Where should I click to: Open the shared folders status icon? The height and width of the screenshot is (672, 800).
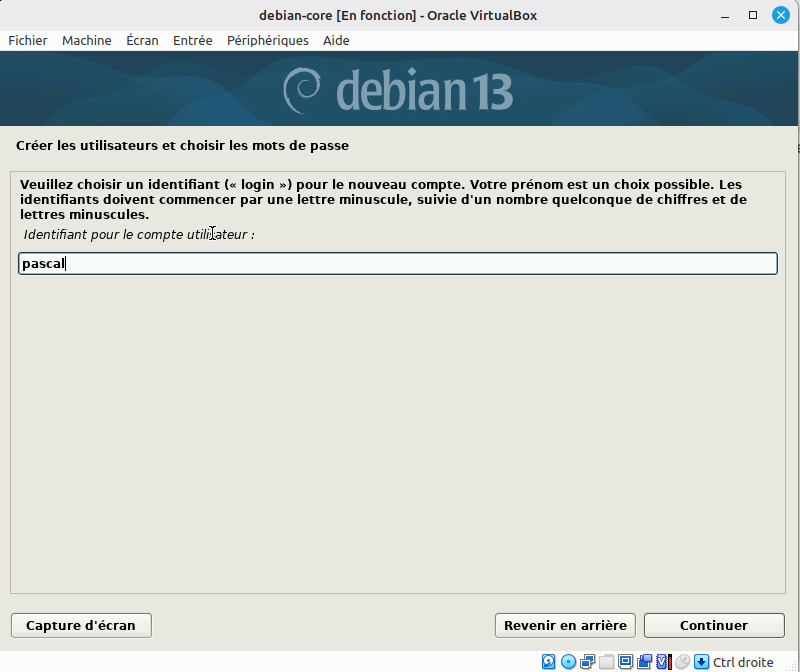pos(606,662)
